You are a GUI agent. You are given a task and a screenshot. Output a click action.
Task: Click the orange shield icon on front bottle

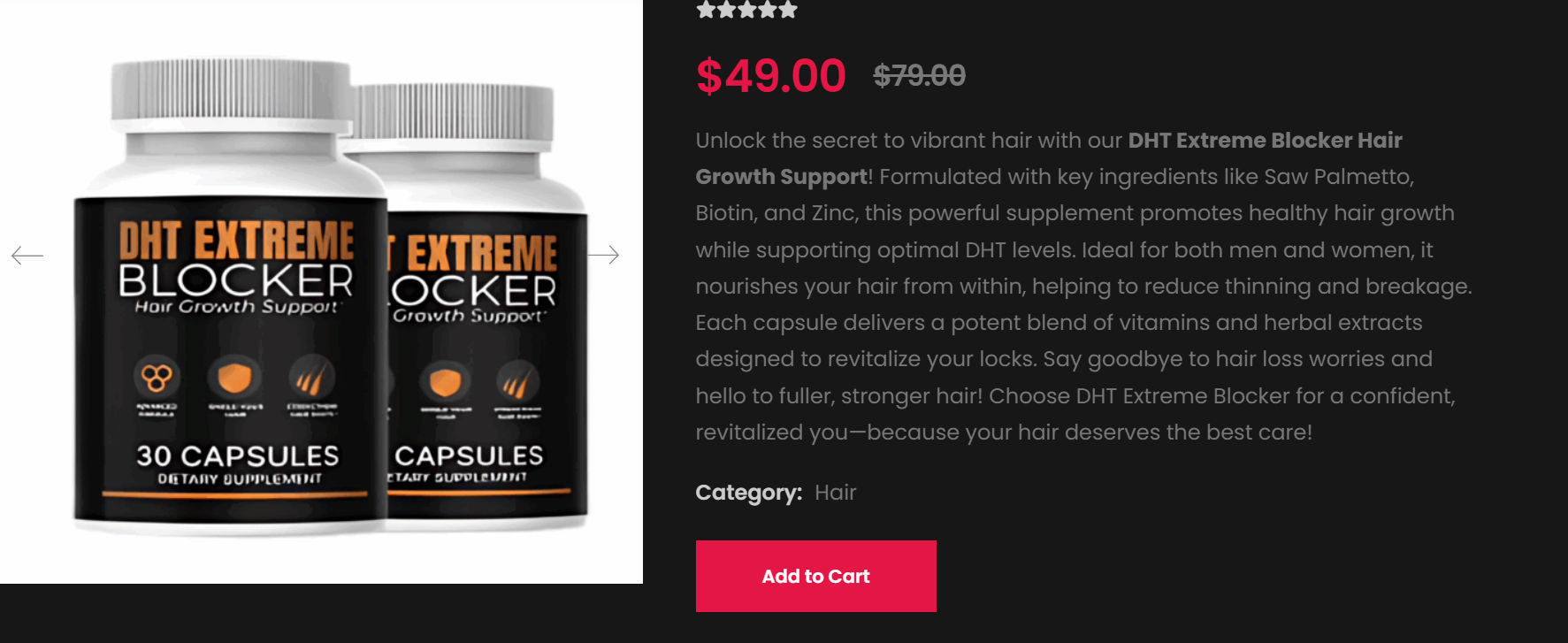(234, 378)
